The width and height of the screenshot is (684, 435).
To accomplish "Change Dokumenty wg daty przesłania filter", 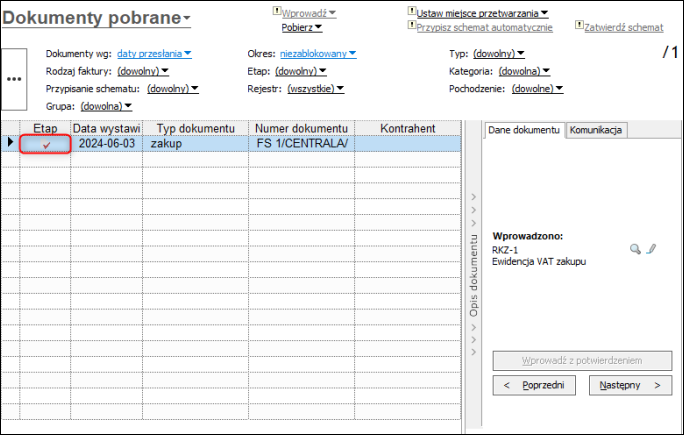I will click(x=154, y=54).
